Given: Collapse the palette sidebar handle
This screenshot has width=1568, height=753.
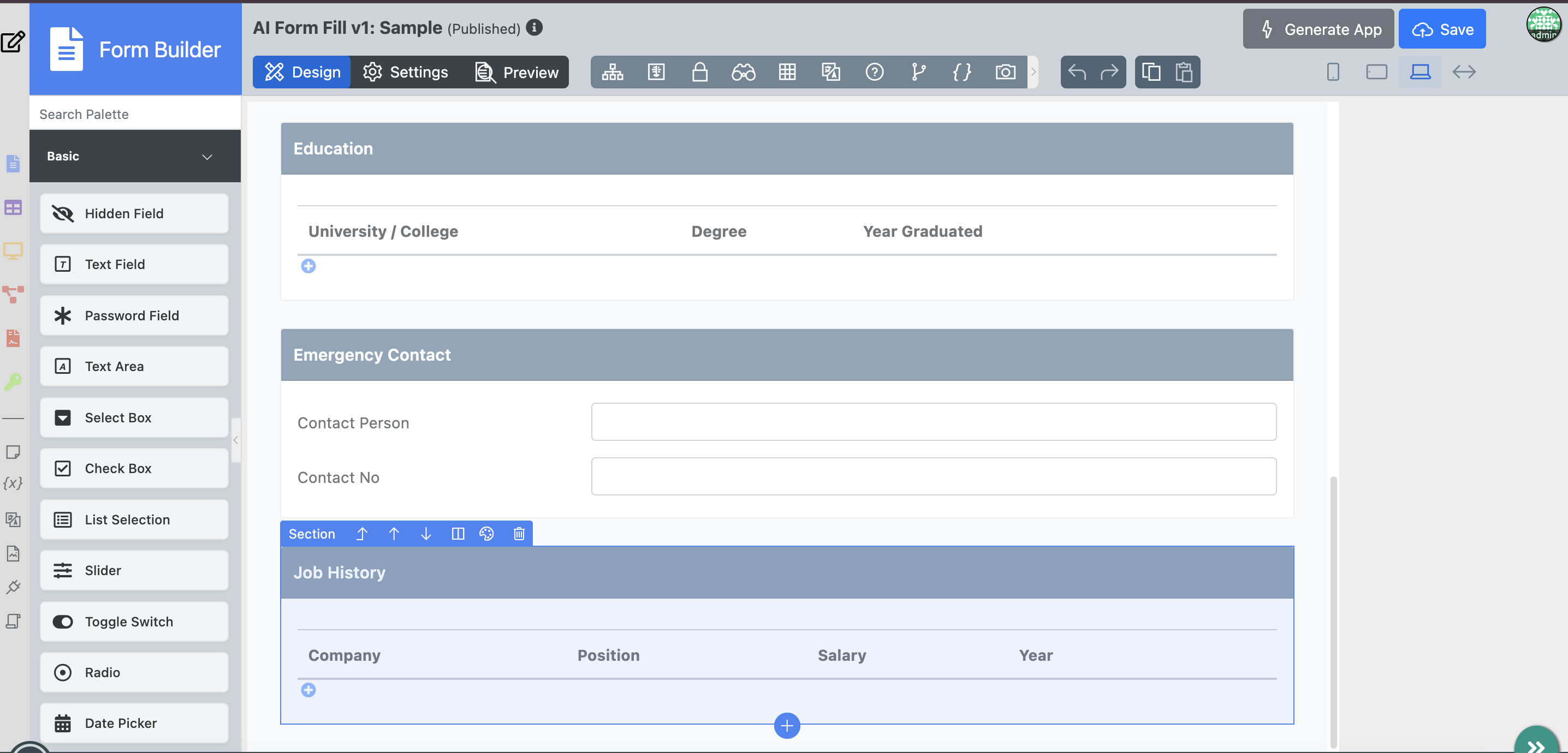Looking at the screenshot, I should coord(235,440).
